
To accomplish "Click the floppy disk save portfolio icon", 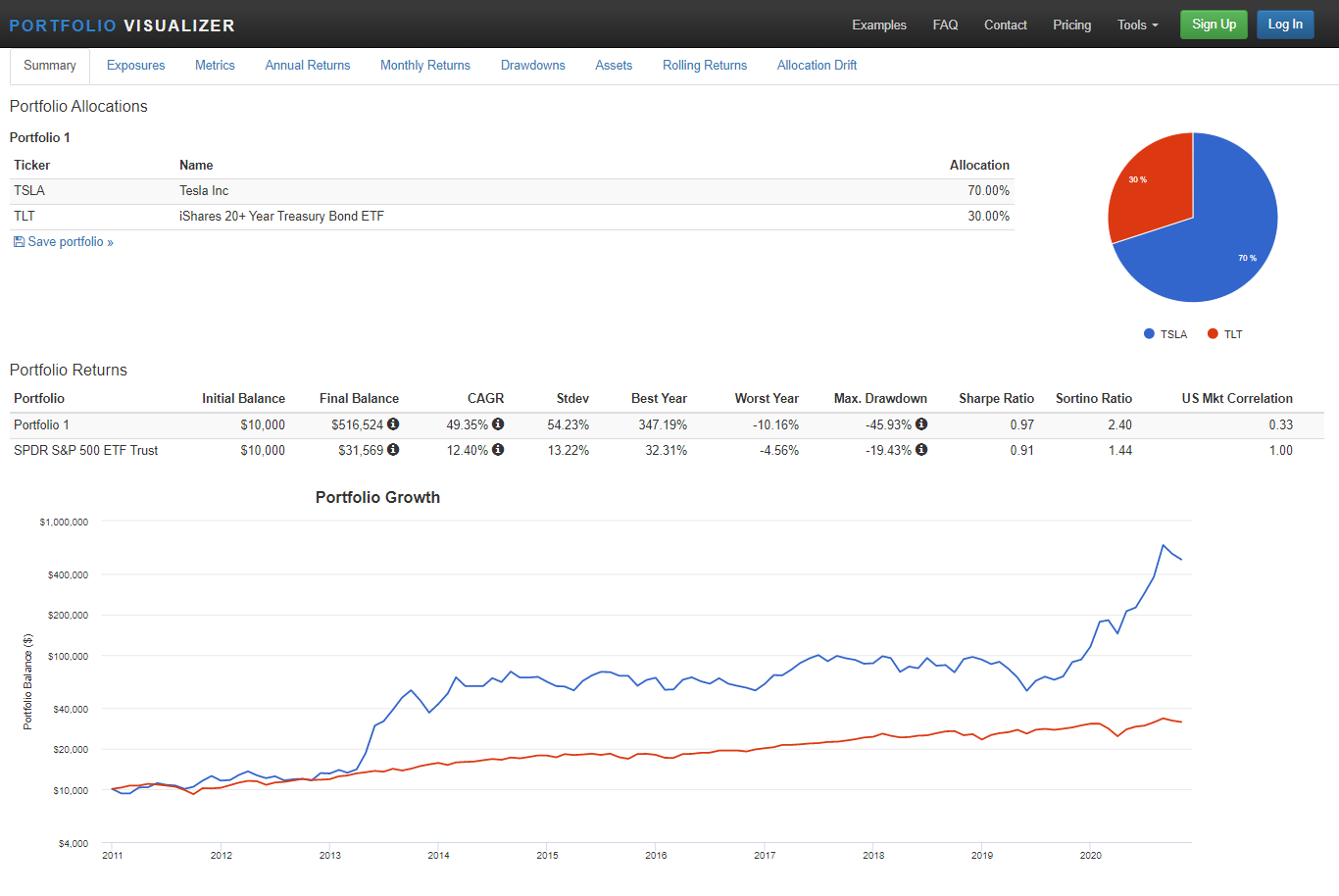I will pyautogui.click(x=19, y=241).
